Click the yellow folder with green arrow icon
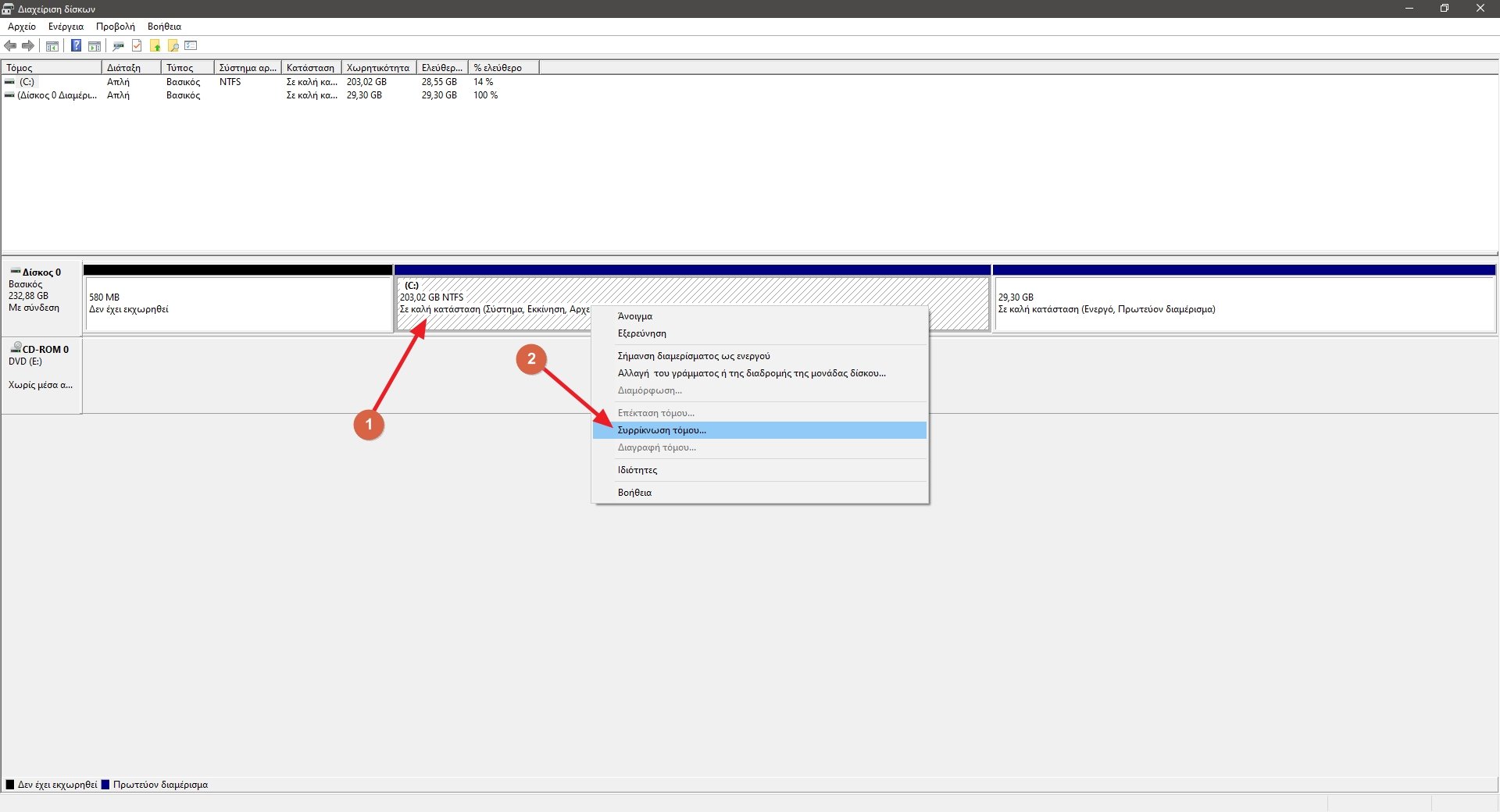 click(x=155, y=46)
